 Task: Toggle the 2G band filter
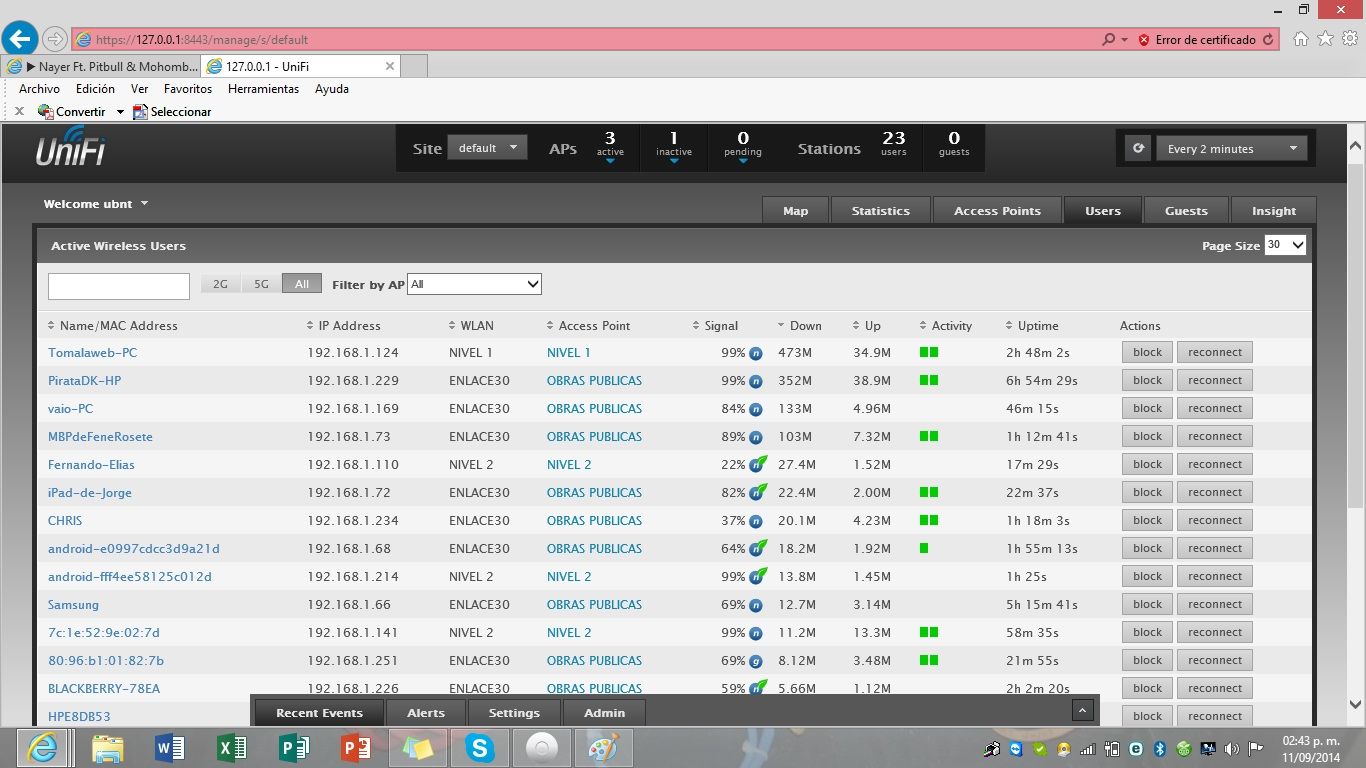(x=221, y=284)
